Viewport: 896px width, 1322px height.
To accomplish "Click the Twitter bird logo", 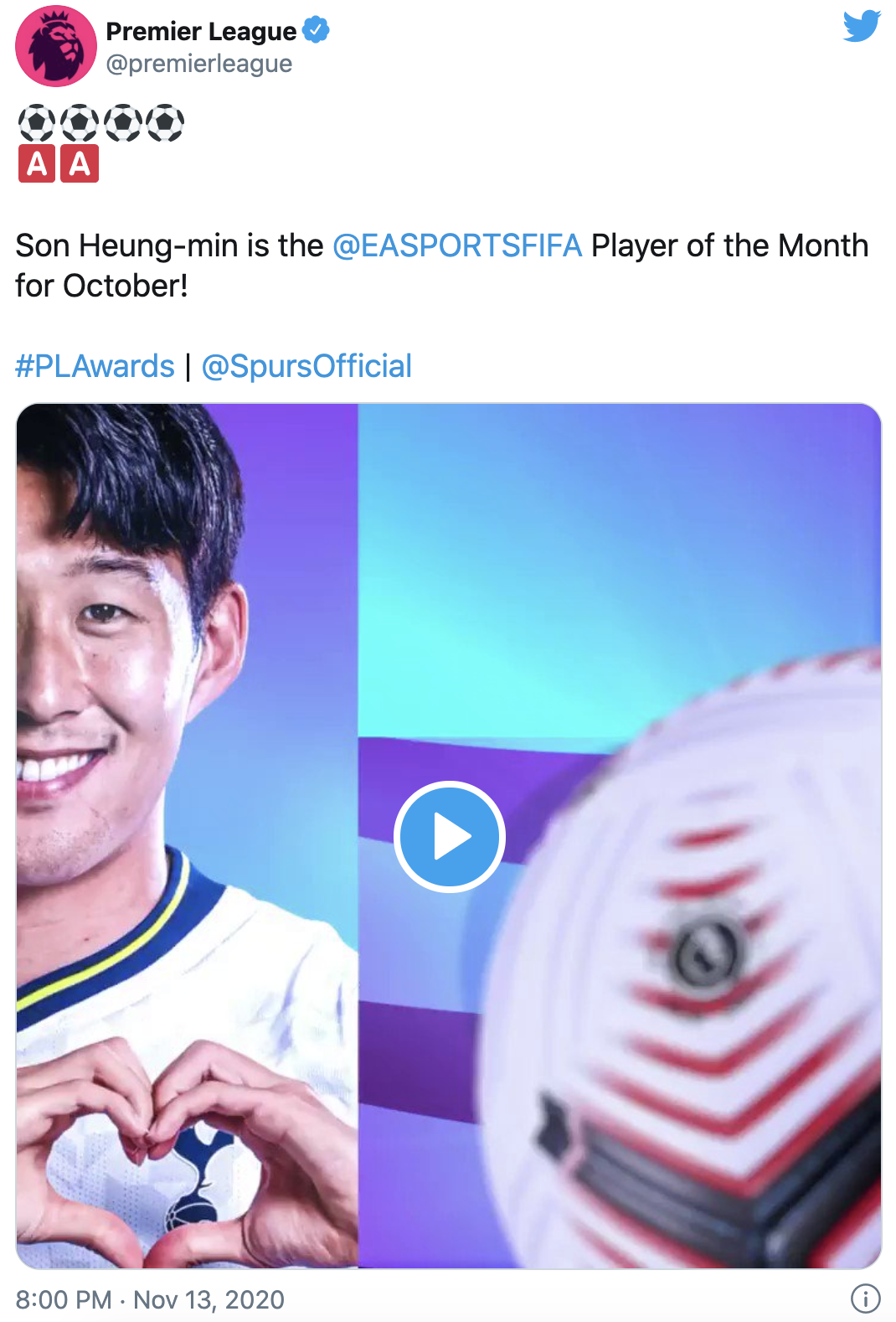I will pos(862,26).
